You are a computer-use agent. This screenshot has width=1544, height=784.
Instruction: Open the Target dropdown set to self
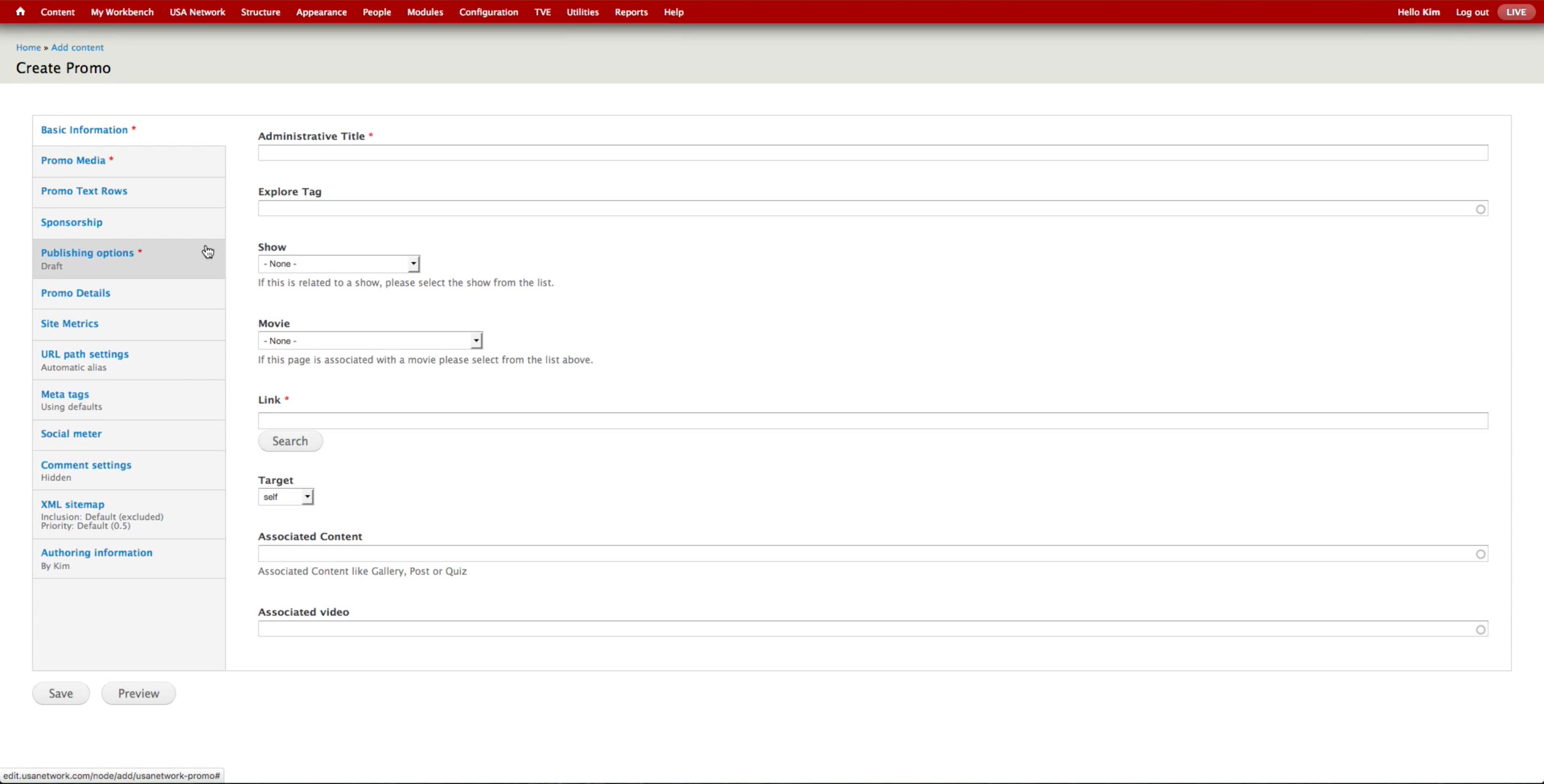coord(286,497)
